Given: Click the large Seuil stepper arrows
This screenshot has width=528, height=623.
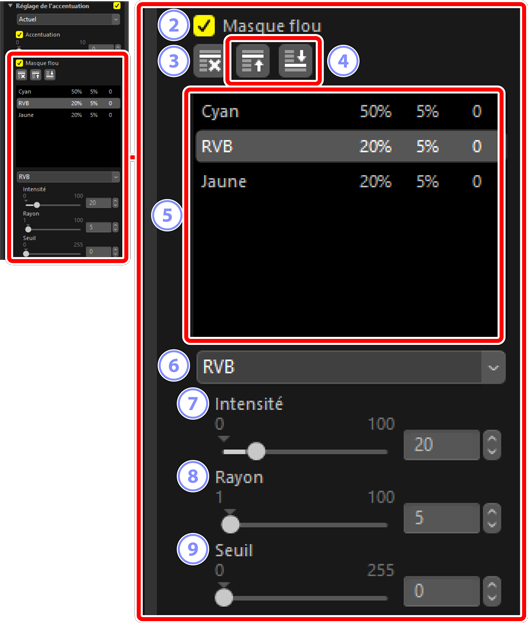Looking at the screenshot, I should 492,591.
